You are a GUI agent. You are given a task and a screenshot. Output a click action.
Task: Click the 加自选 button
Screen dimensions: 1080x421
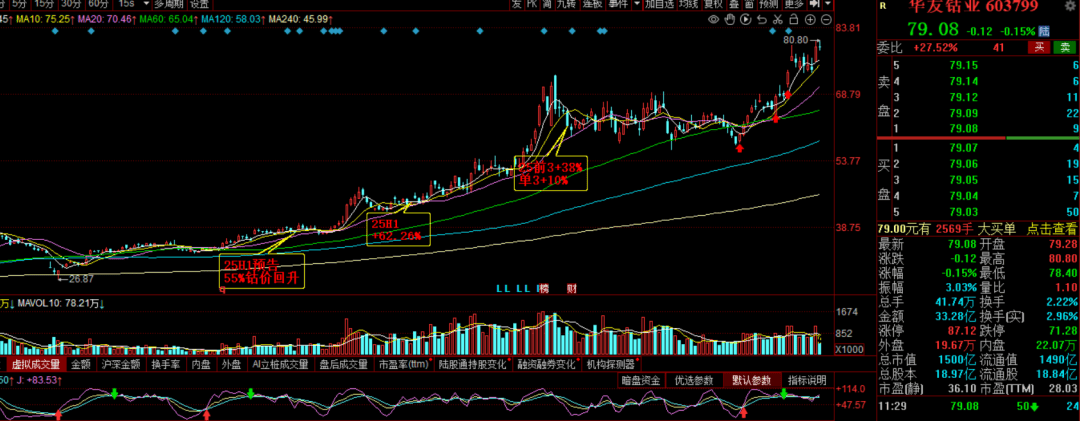(659, 4)
